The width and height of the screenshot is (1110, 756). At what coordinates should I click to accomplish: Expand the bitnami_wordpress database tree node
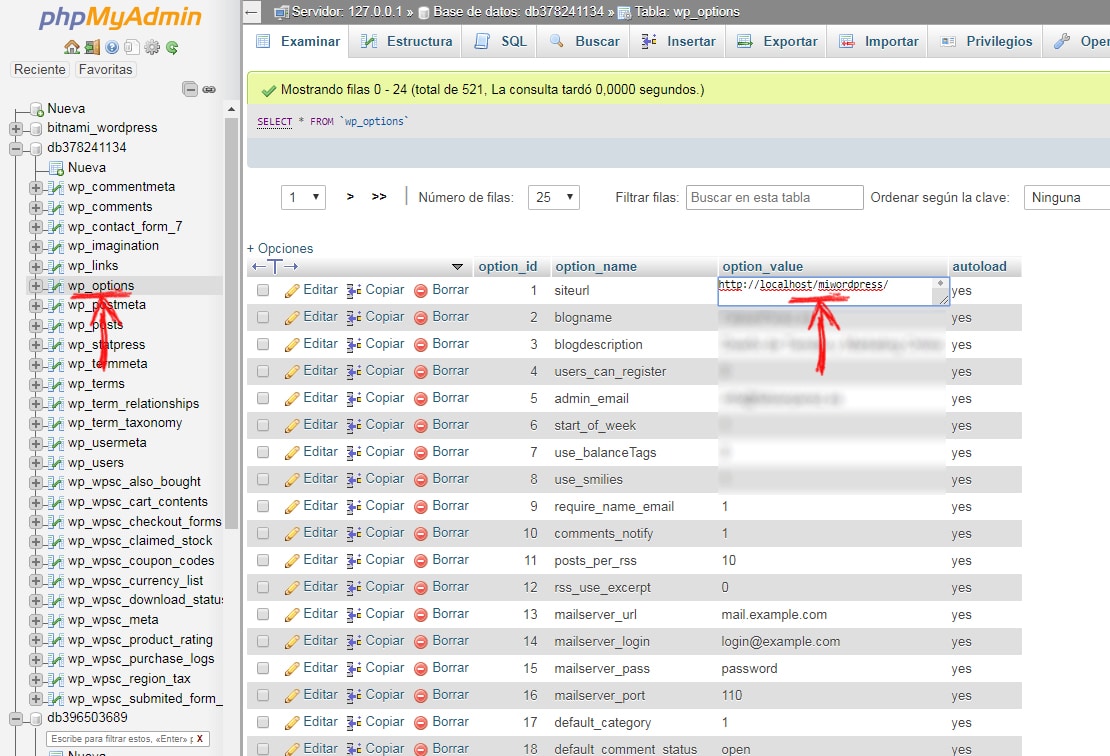(16, 128)
